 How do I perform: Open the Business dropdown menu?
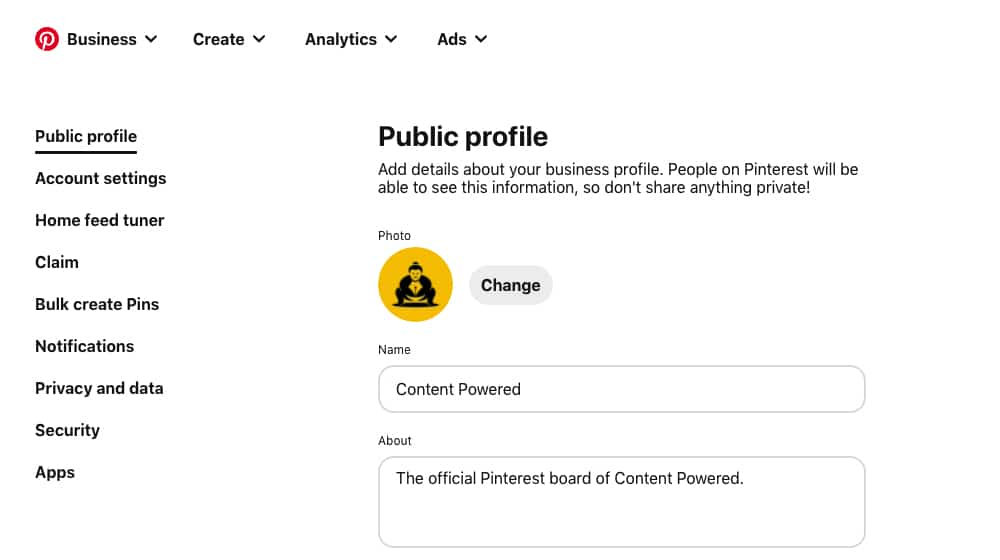pos(112,40)
